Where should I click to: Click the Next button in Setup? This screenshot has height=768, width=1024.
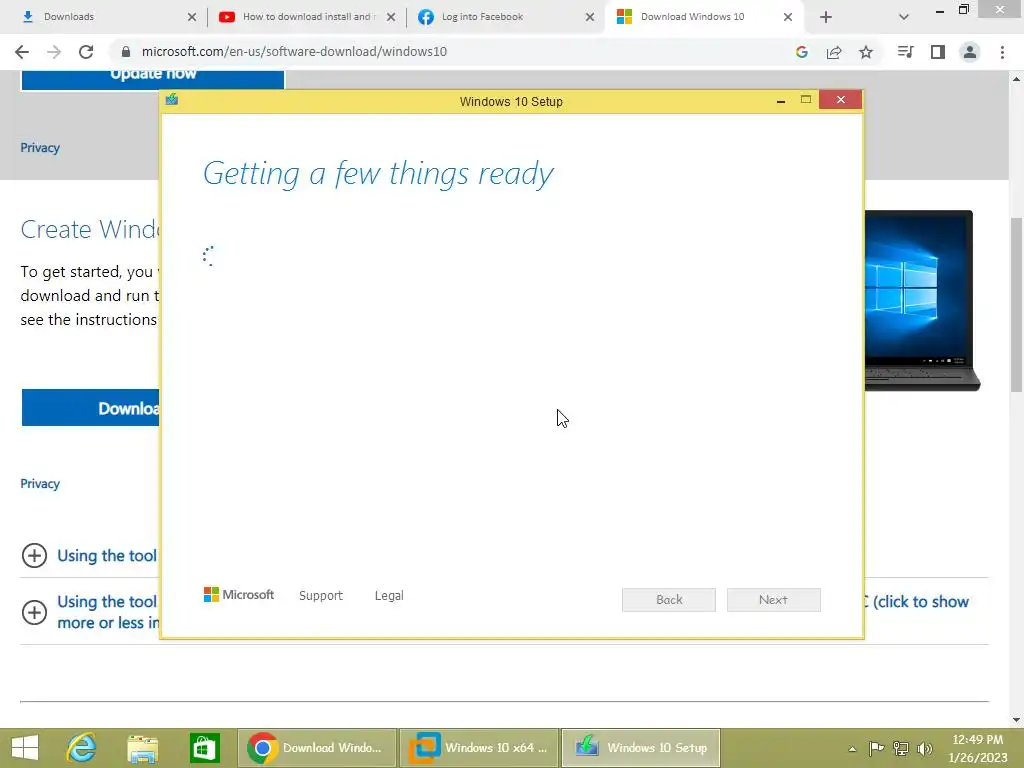(x=773, y=600)
